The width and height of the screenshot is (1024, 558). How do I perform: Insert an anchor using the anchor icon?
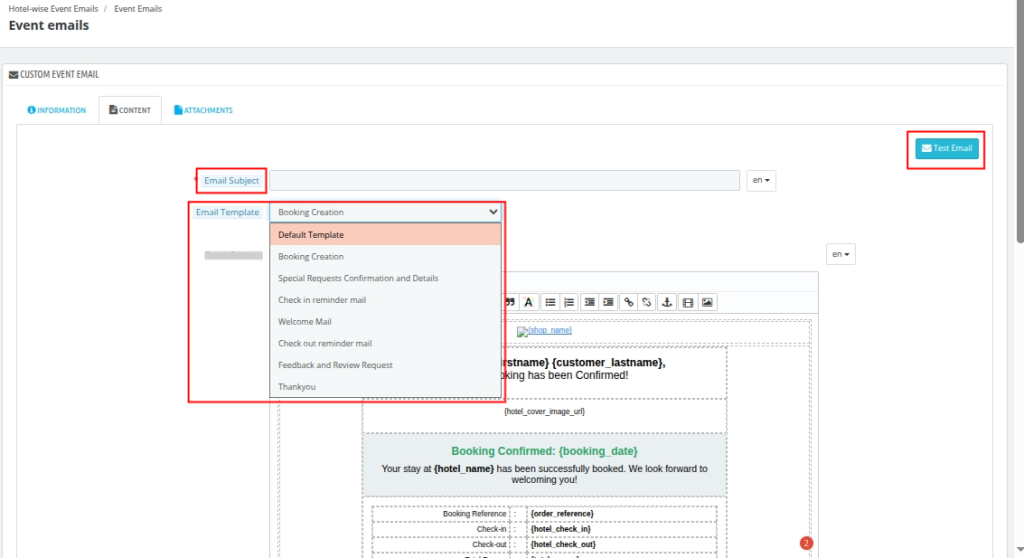pyautogui.click(x=668, y=302)
